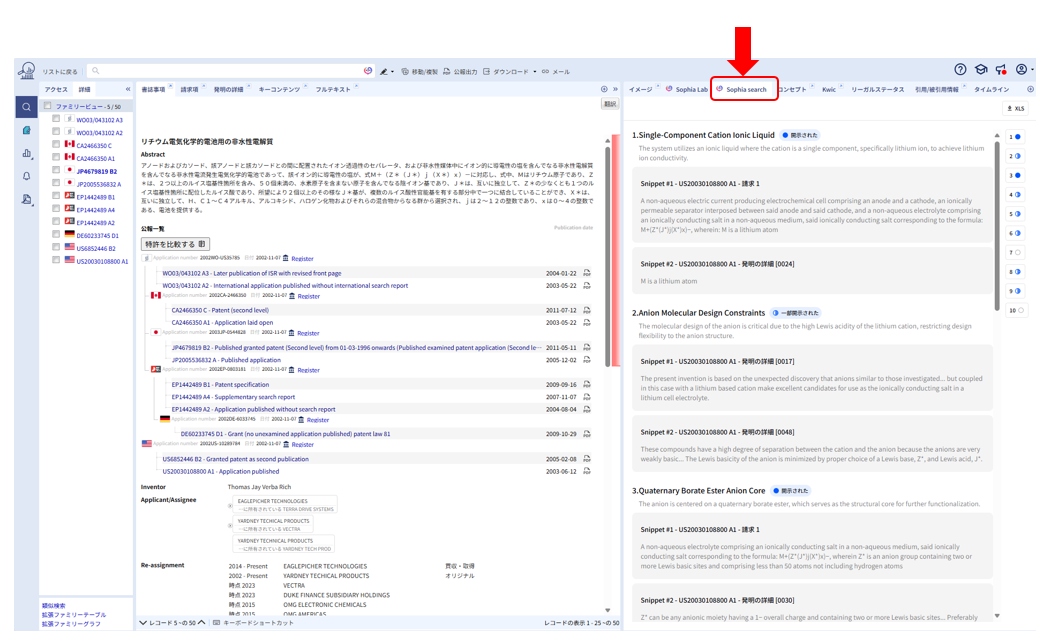Check the WO03/043102 A2 checkbox
This screenshot has height=637, width=1046.
56,131
